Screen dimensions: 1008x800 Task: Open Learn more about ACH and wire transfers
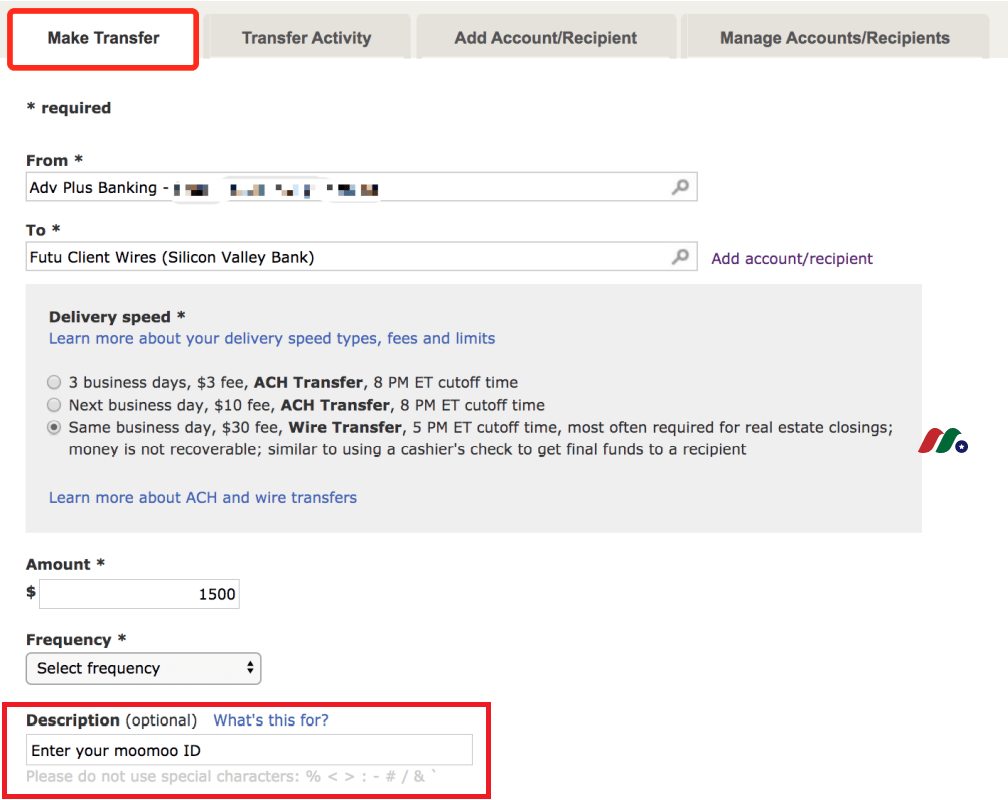tap(202, 498)
